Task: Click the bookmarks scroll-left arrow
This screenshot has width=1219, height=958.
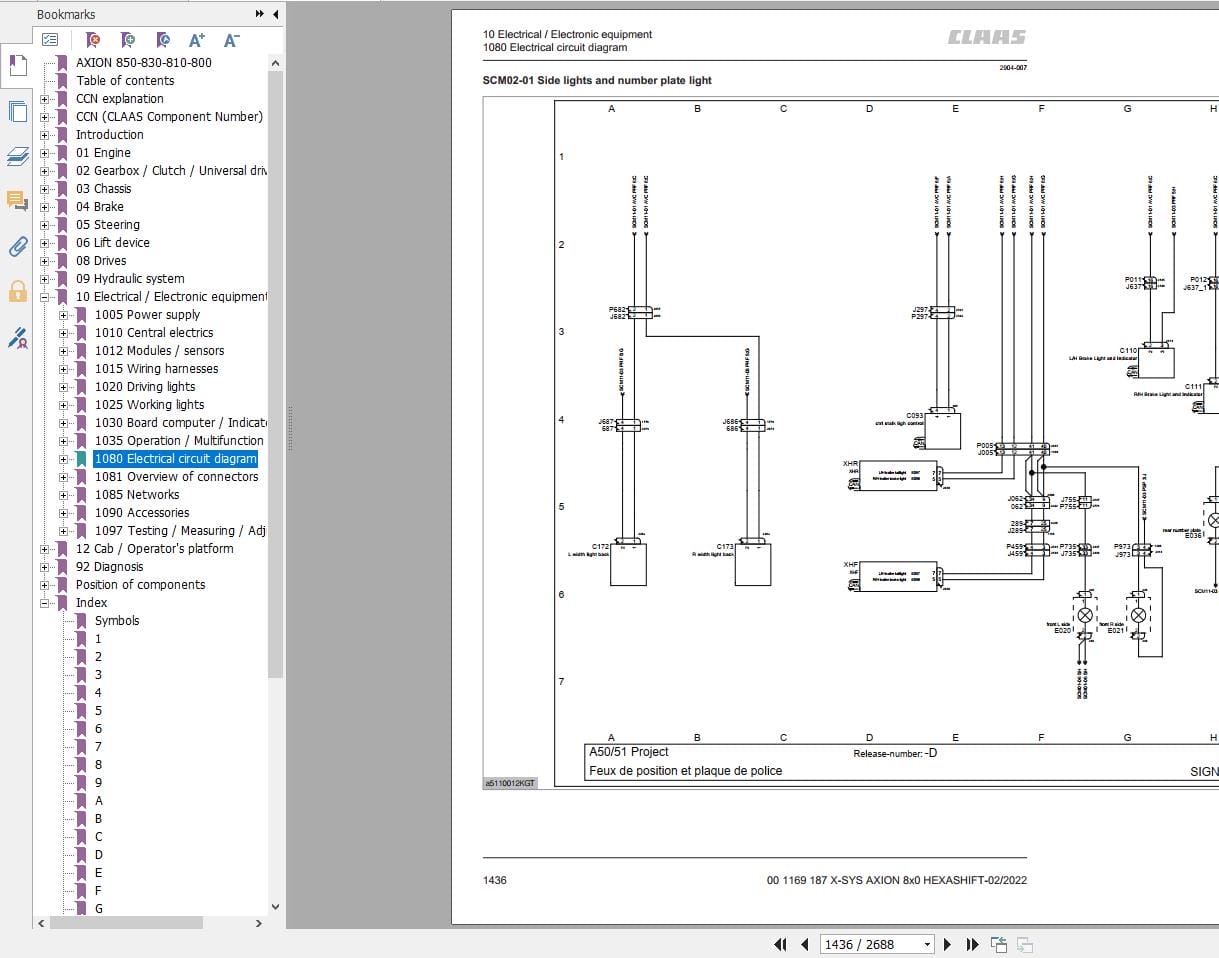Action: (41, 923)
